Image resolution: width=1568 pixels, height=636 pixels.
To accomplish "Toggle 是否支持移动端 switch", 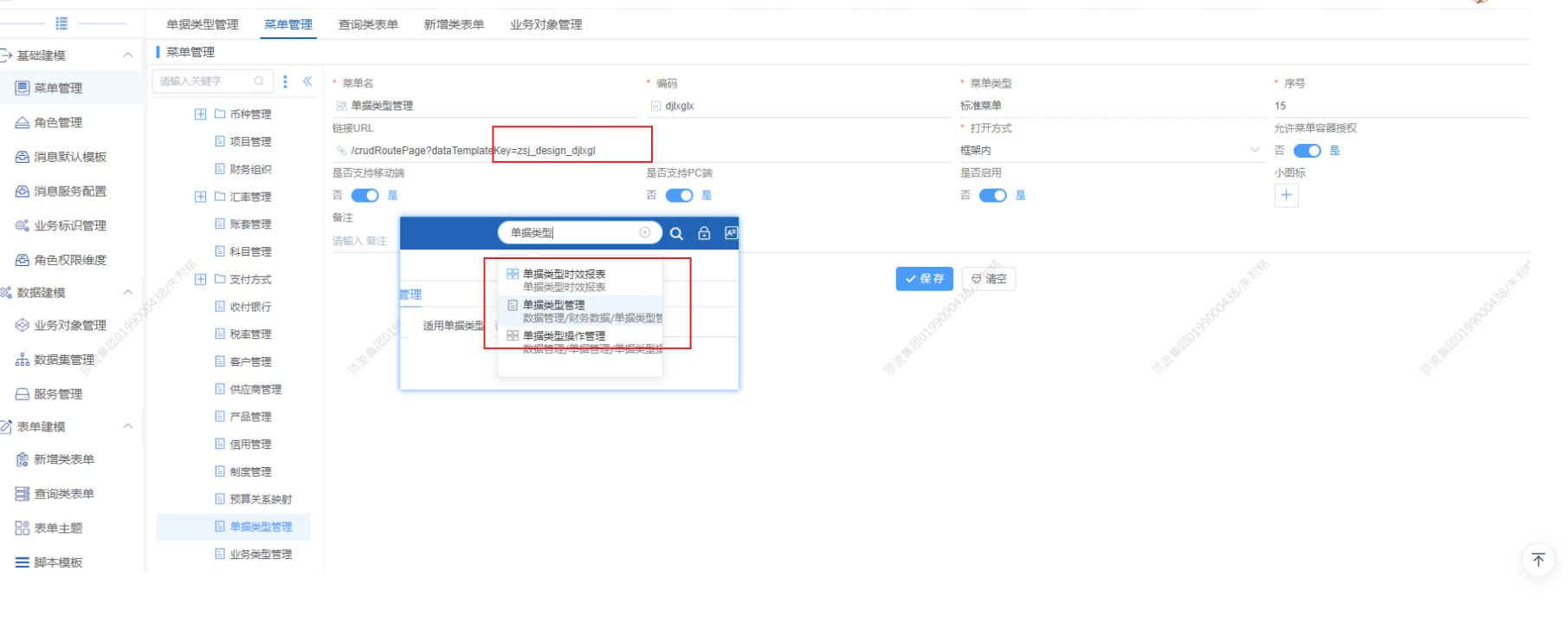I will (365, 195).
